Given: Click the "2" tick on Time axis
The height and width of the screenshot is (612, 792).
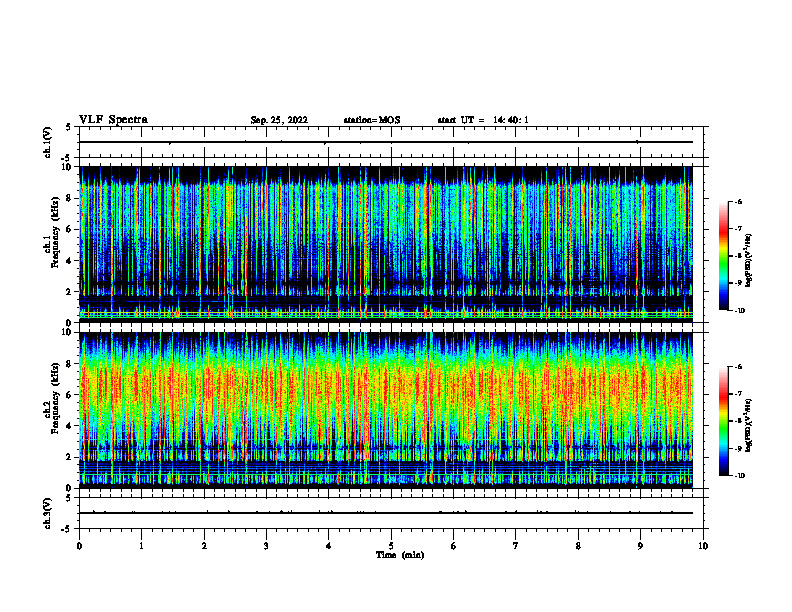Looking at the screenshot, I should [204, 546].
